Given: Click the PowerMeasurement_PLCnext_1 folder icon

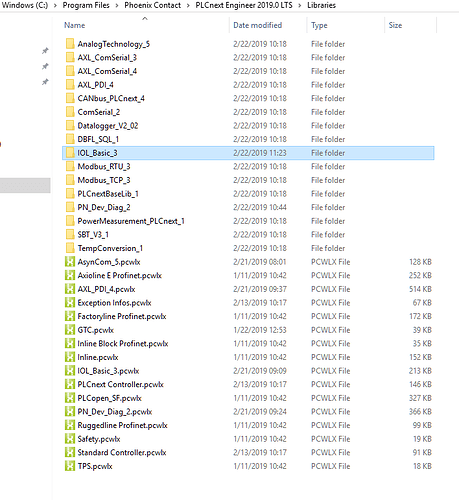Looking at the screenshot, I should pos(70,221).
